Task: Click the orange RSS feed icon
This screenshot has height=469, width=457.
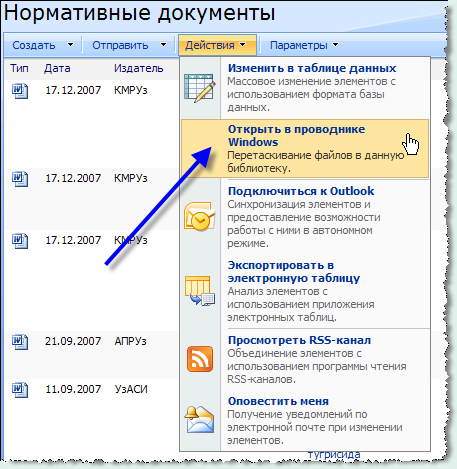Action: (200, 359)
